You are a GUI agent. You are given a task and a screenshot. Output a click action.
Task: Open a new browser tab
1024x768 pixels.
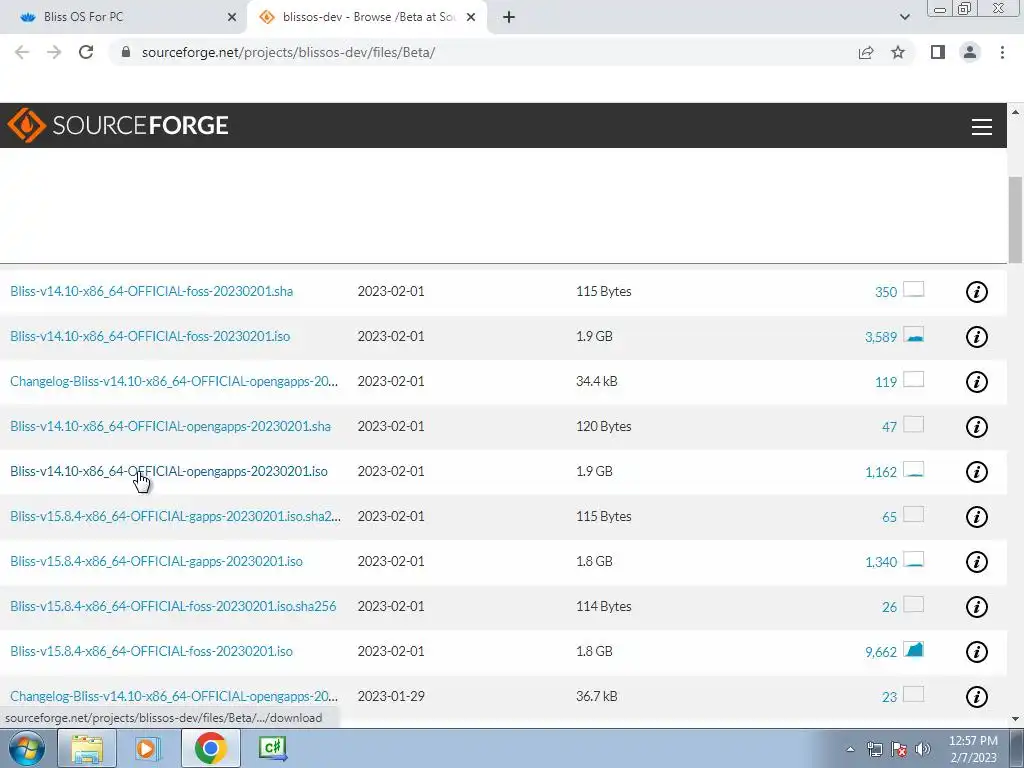click(509, 18)
